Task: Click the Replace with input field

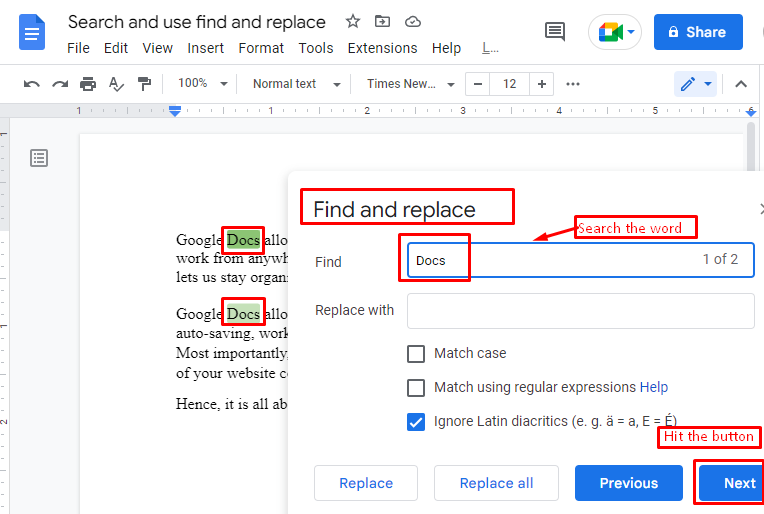Action: [x=580, y=311]
